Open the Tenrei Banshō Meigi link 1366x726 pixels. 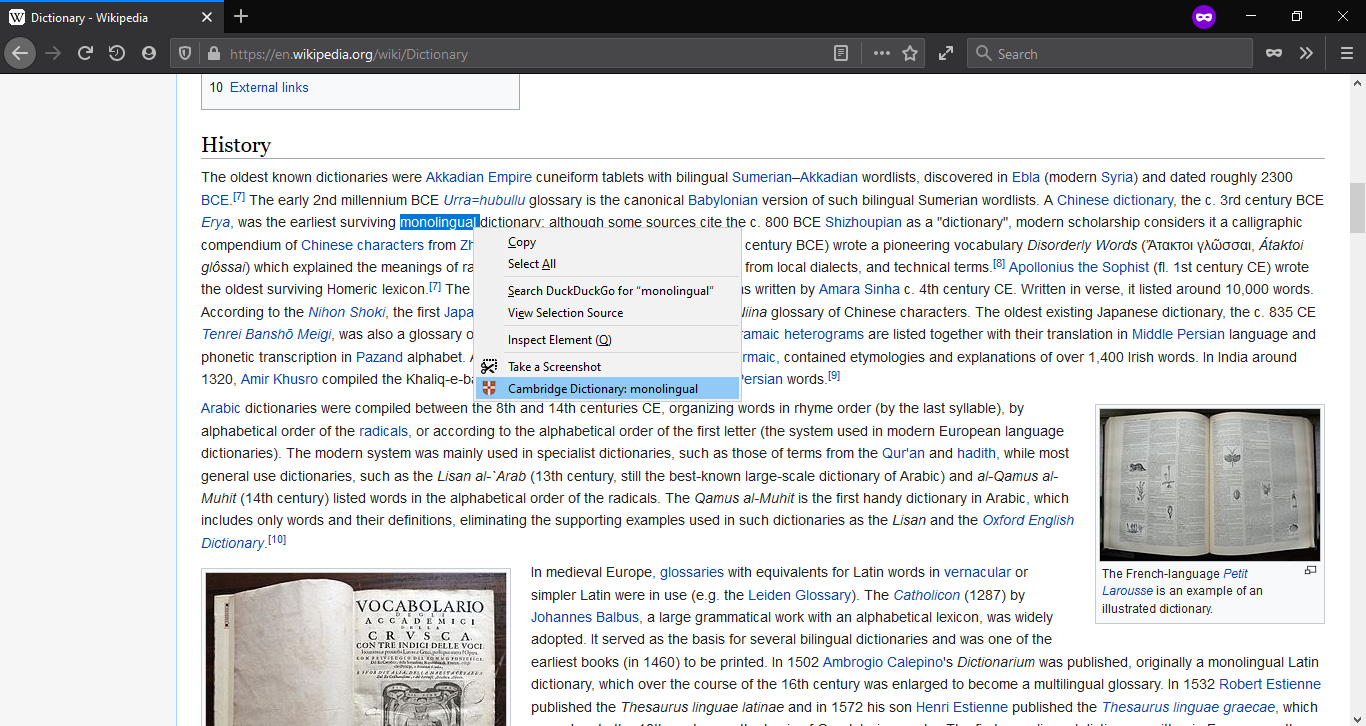[x=267, y=334]
